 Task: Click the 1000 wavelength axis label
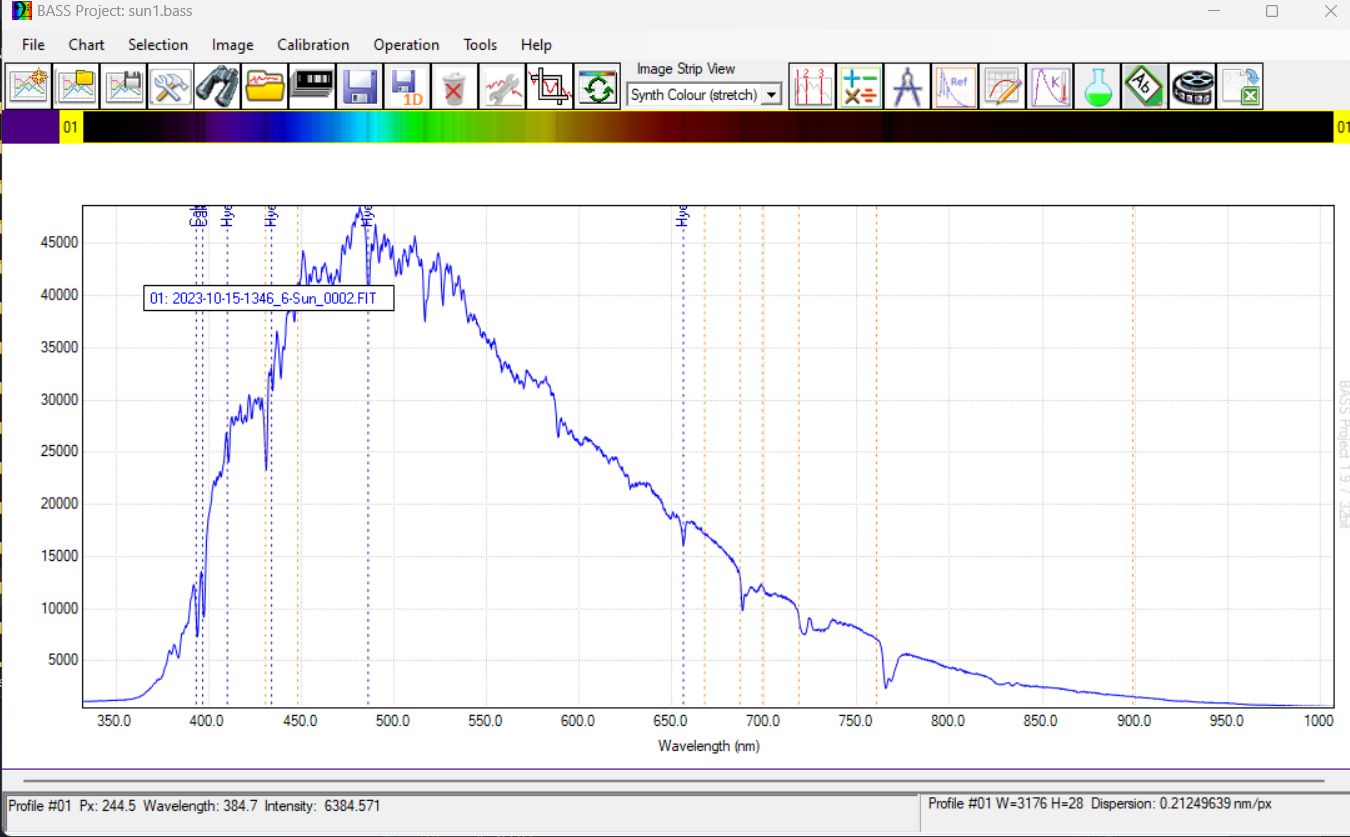pos(1318,720)
